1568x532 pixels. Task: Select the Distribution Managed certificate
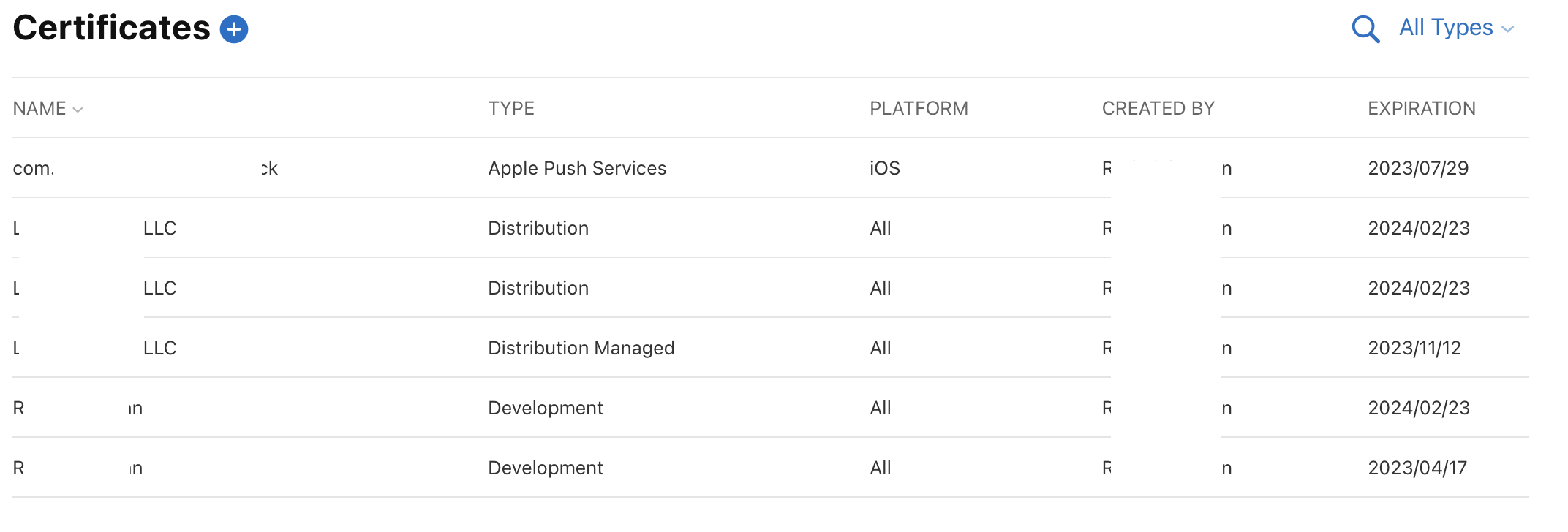pyautogui.click(x=581, y=349)
